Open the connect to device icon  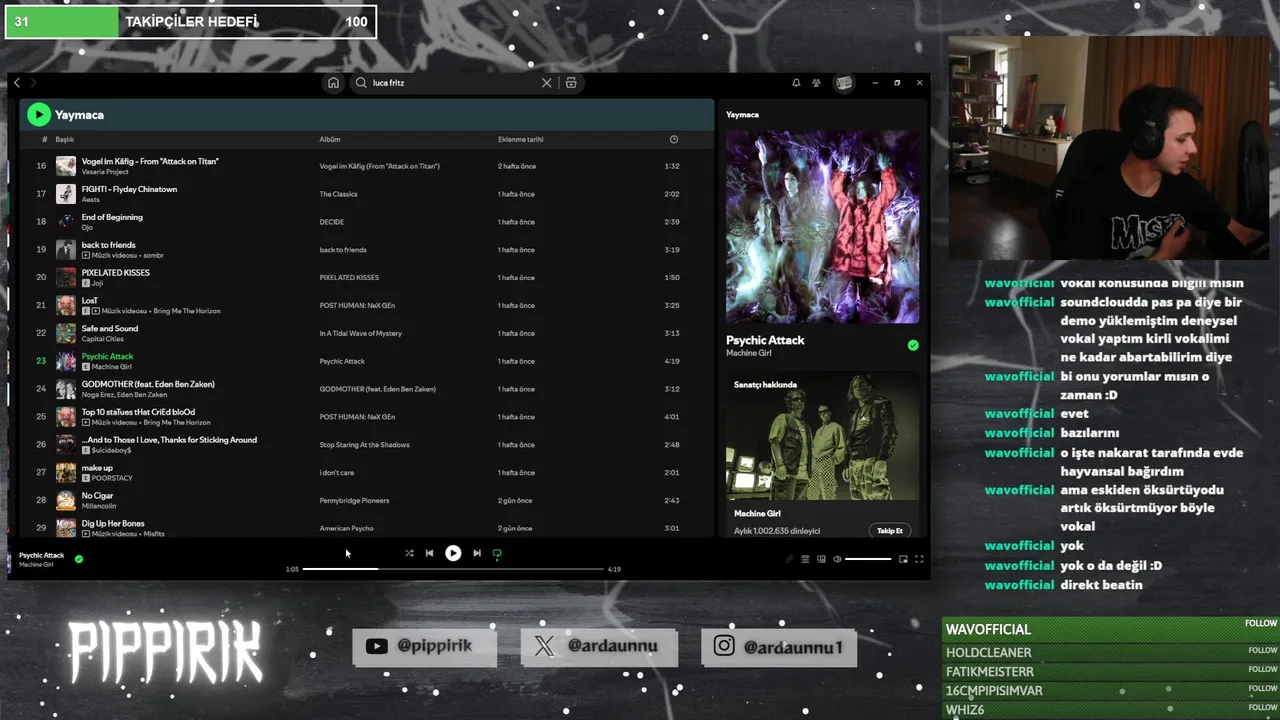(x=821, y=559)
